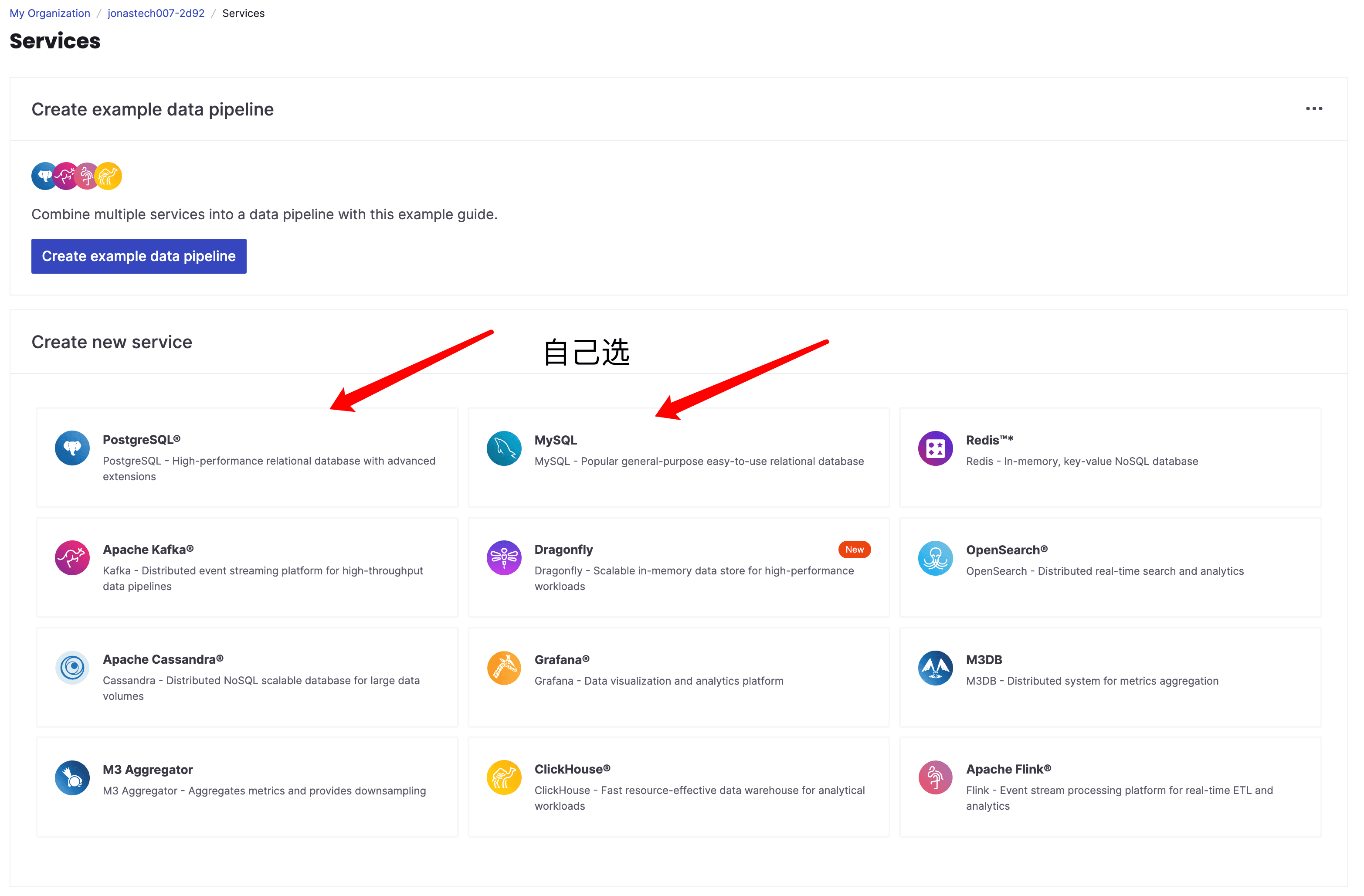Viewport: 1364px width, 896px height.
Task: Open the pipeline card three-dot menu
Action: (x=1313, y=109)
